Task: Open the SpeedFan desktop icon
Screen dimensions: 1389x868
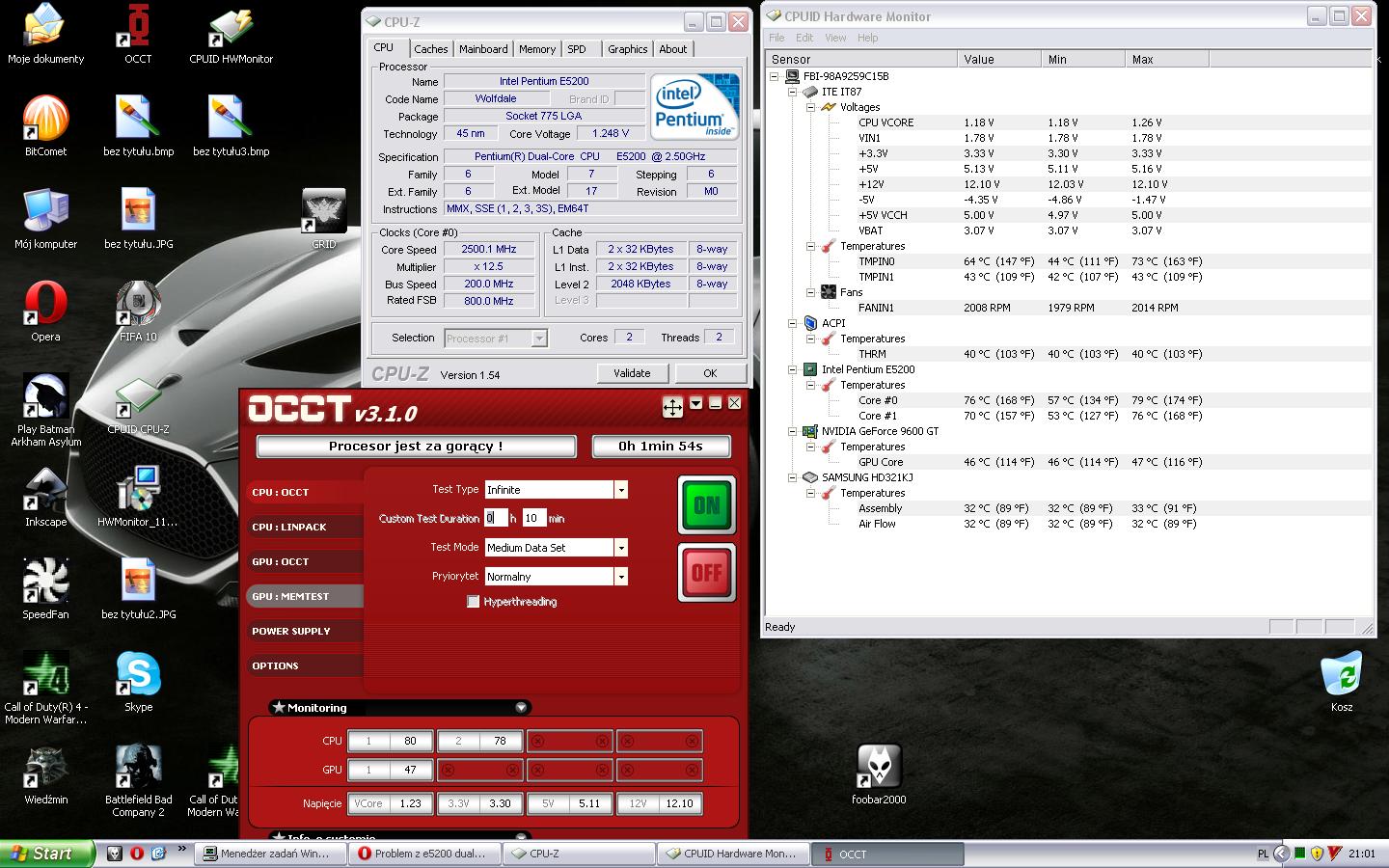Action: [x=45, y=589]
